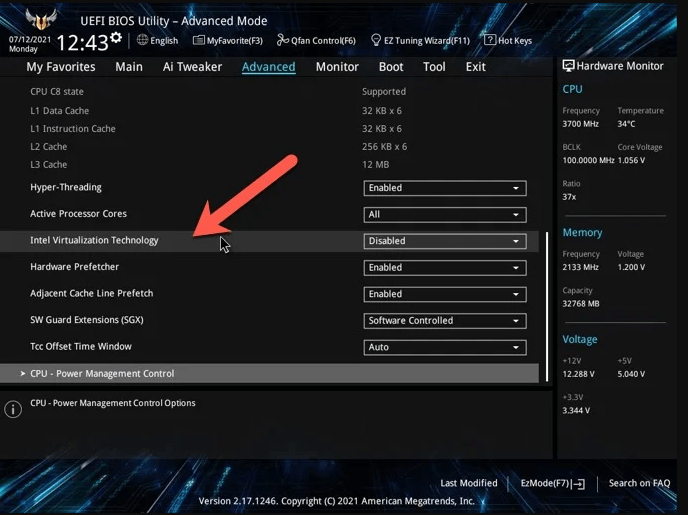Click the info icon in help area

point(13,409)
